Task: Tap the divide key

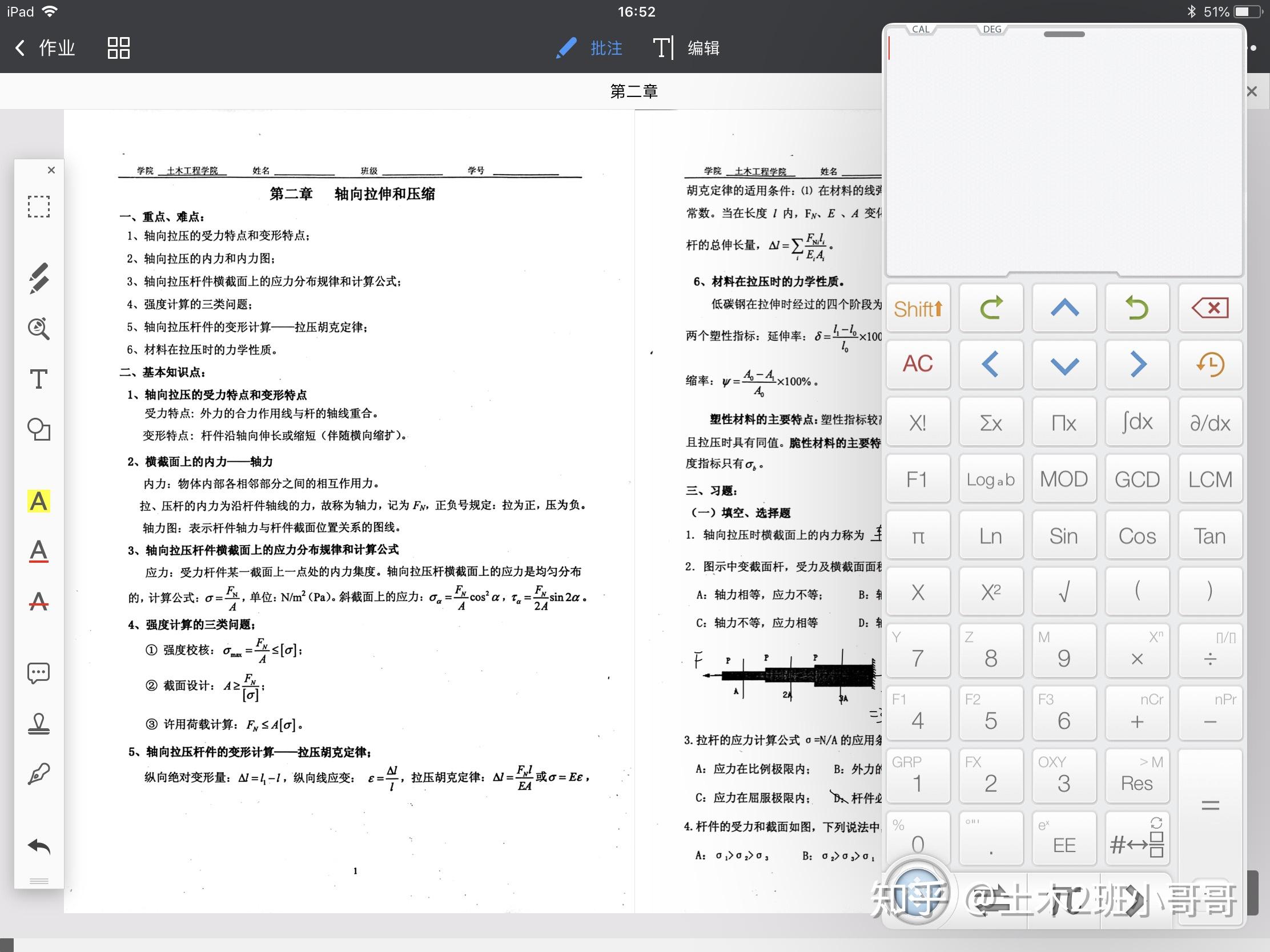Action: pyautogui.click(x=1210, y=651)
